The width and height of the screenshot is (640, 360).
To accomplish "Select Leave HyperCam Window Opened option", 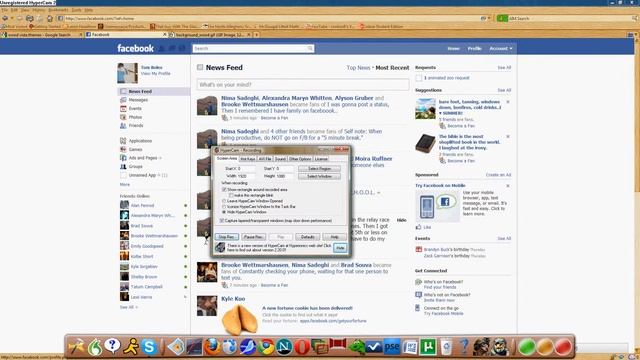I will click(x=224, y=201).
